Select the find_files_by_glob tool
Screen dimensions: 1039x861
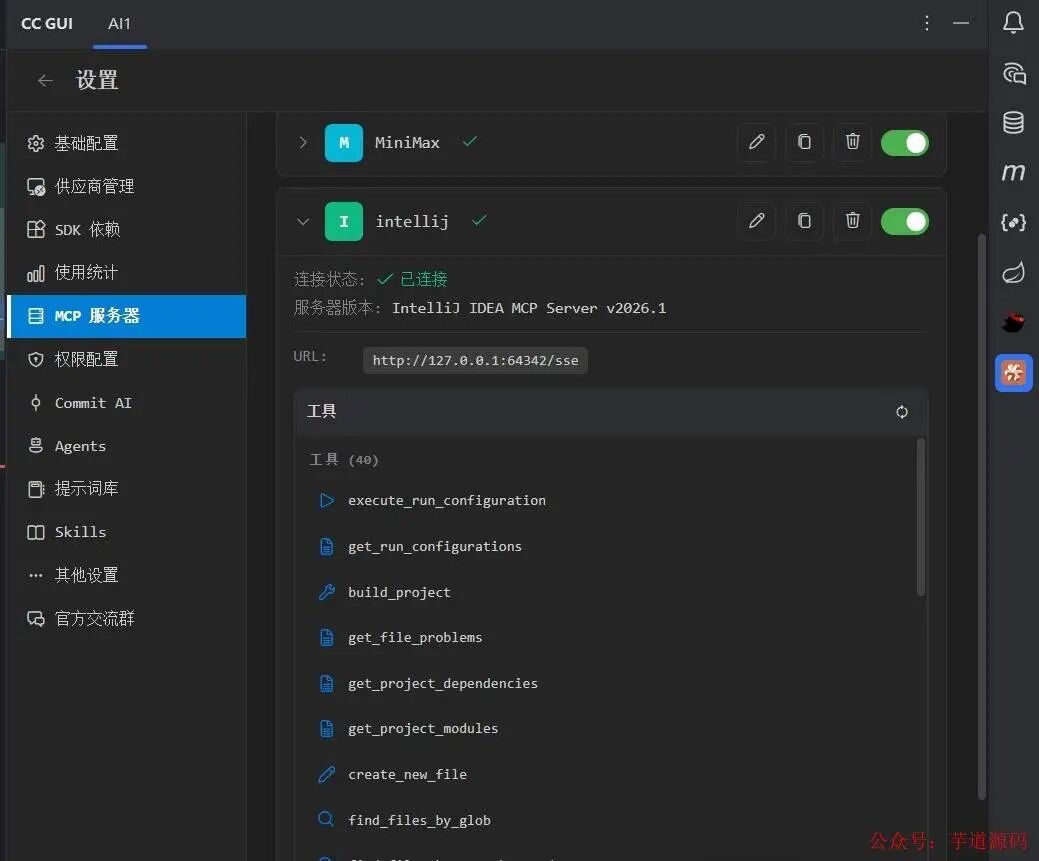coord(419,820)
